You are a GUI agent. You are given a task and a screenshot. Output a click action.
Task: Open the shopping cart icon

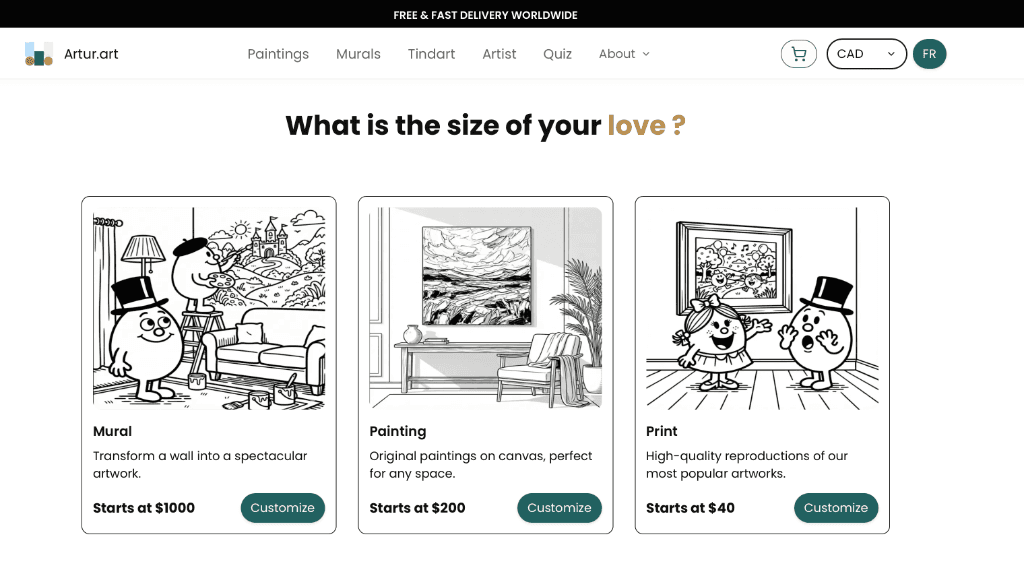pyautogui.click(x=798, y=54)
